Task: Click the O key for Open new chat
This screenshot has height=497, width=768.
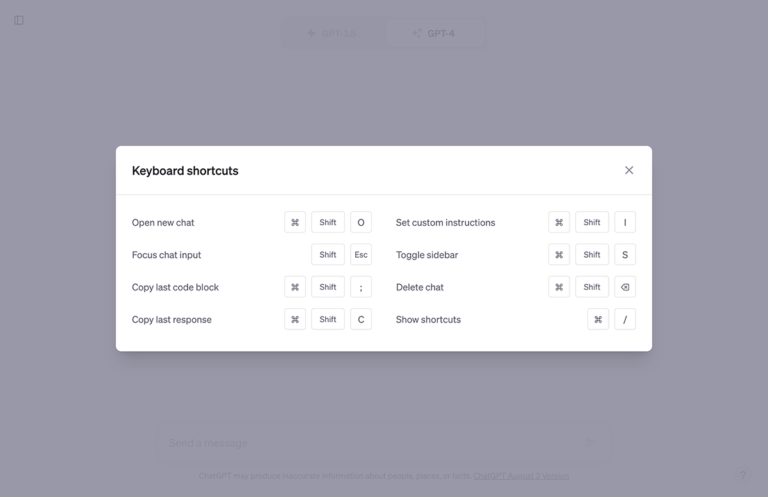Action: tap(361, 223)
